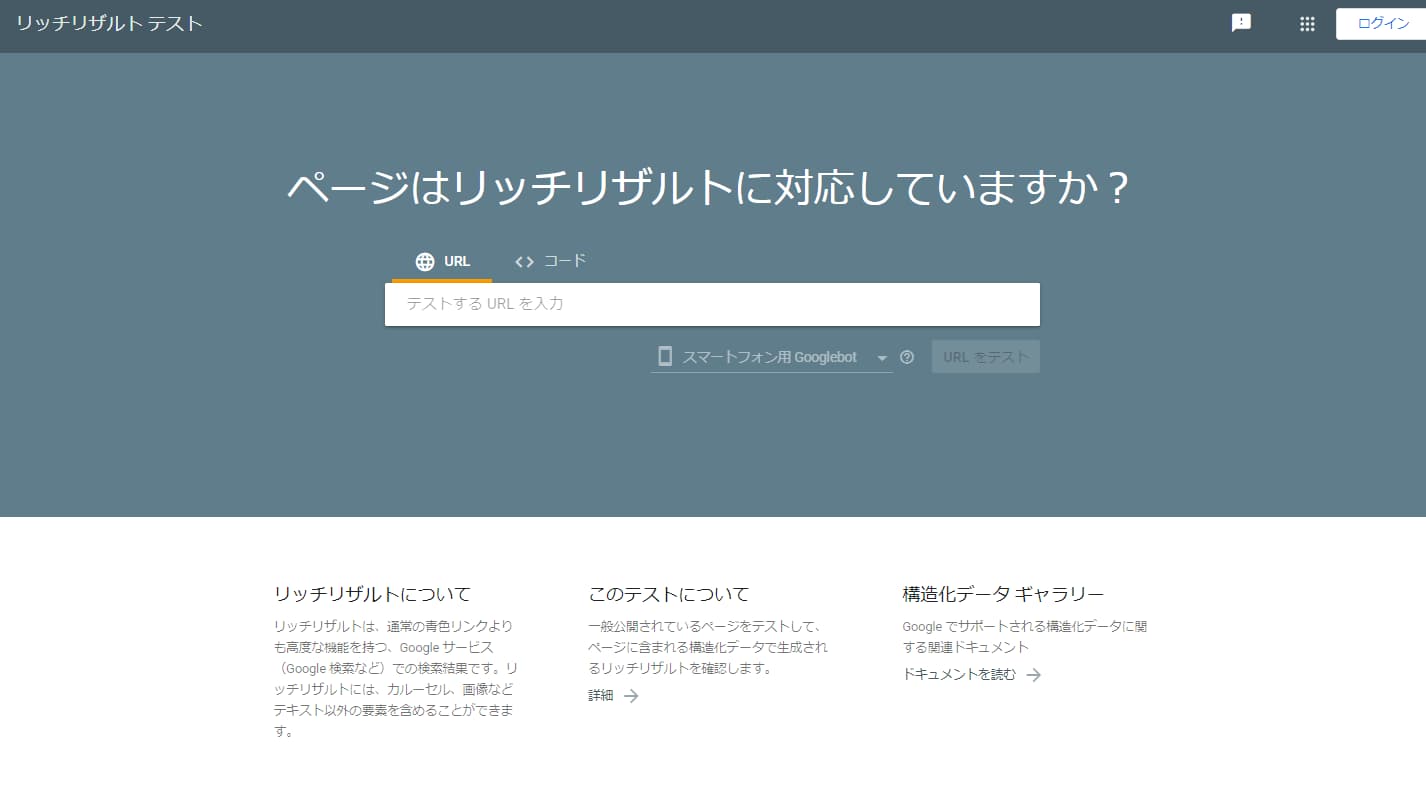Click the arrow next to ドキュメントを読む
1426x794 pixels.
(x=1033, y=675)
